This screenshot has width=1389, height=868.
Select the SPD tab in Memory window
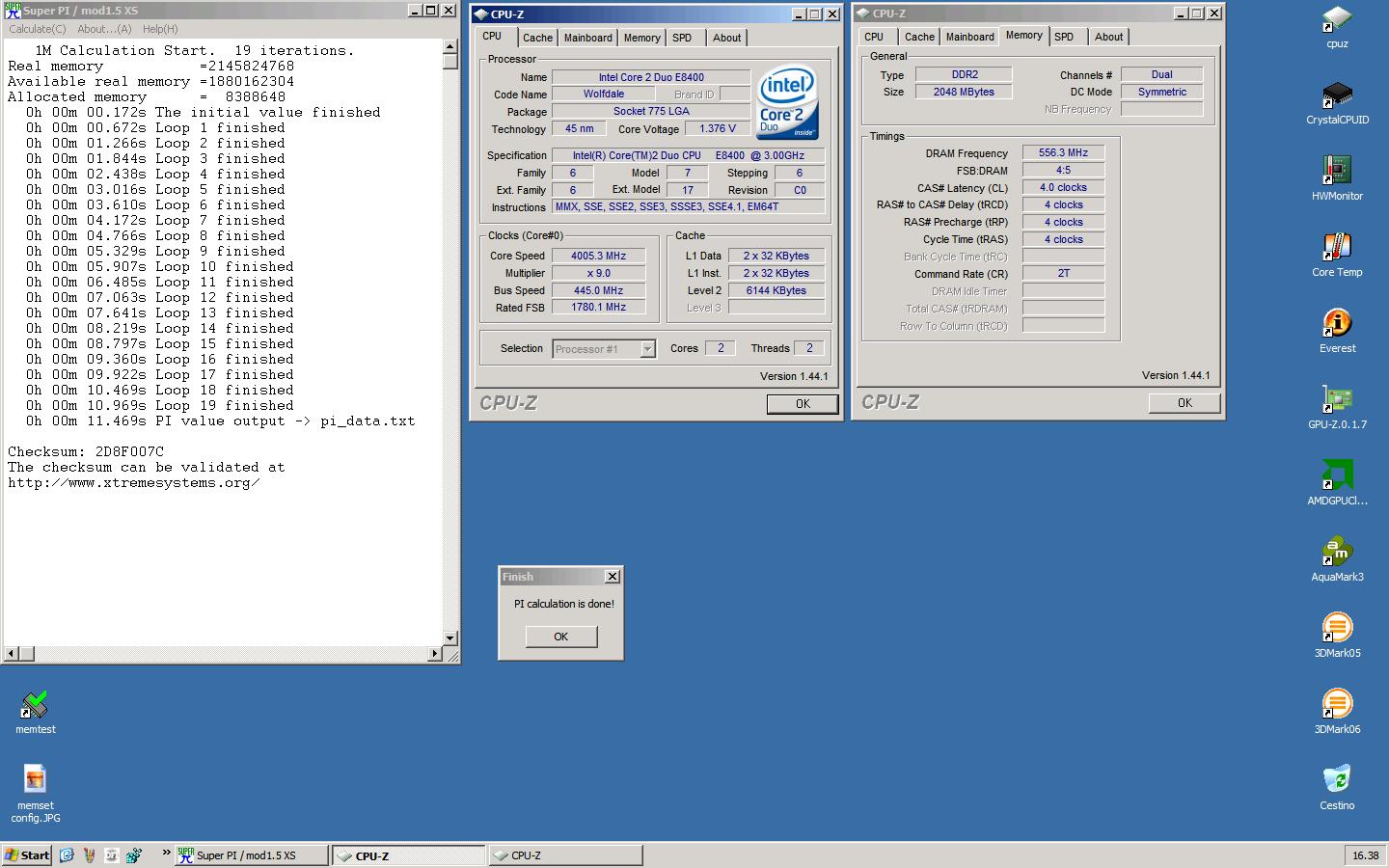(x=1064, y=37)
